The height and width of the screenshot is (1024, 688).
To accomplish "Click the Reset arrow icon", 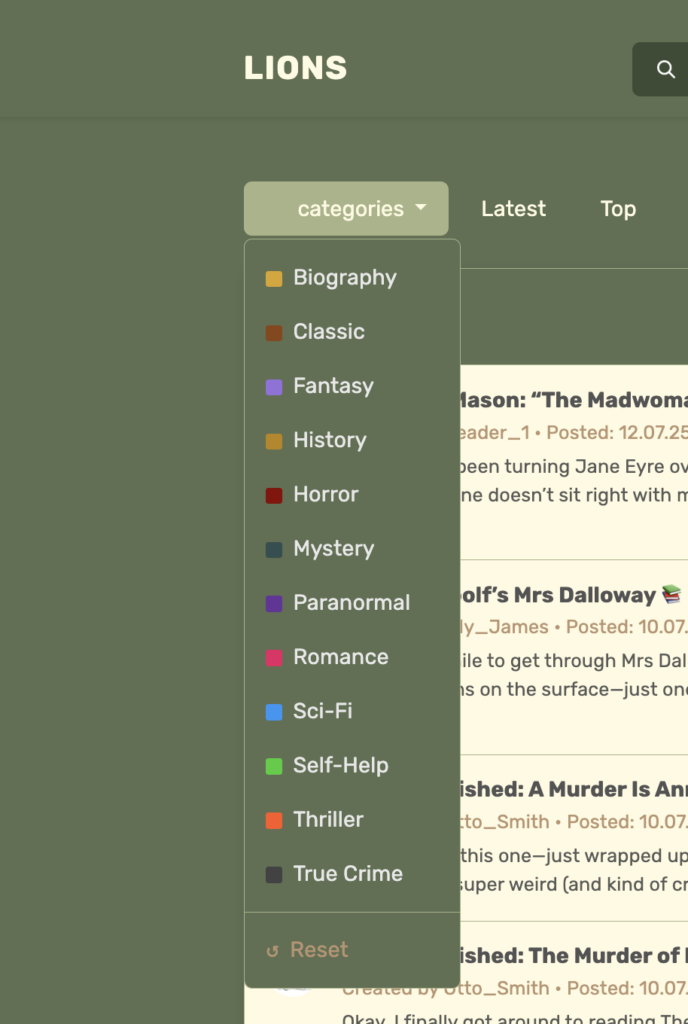I will [x=272, y=951].
